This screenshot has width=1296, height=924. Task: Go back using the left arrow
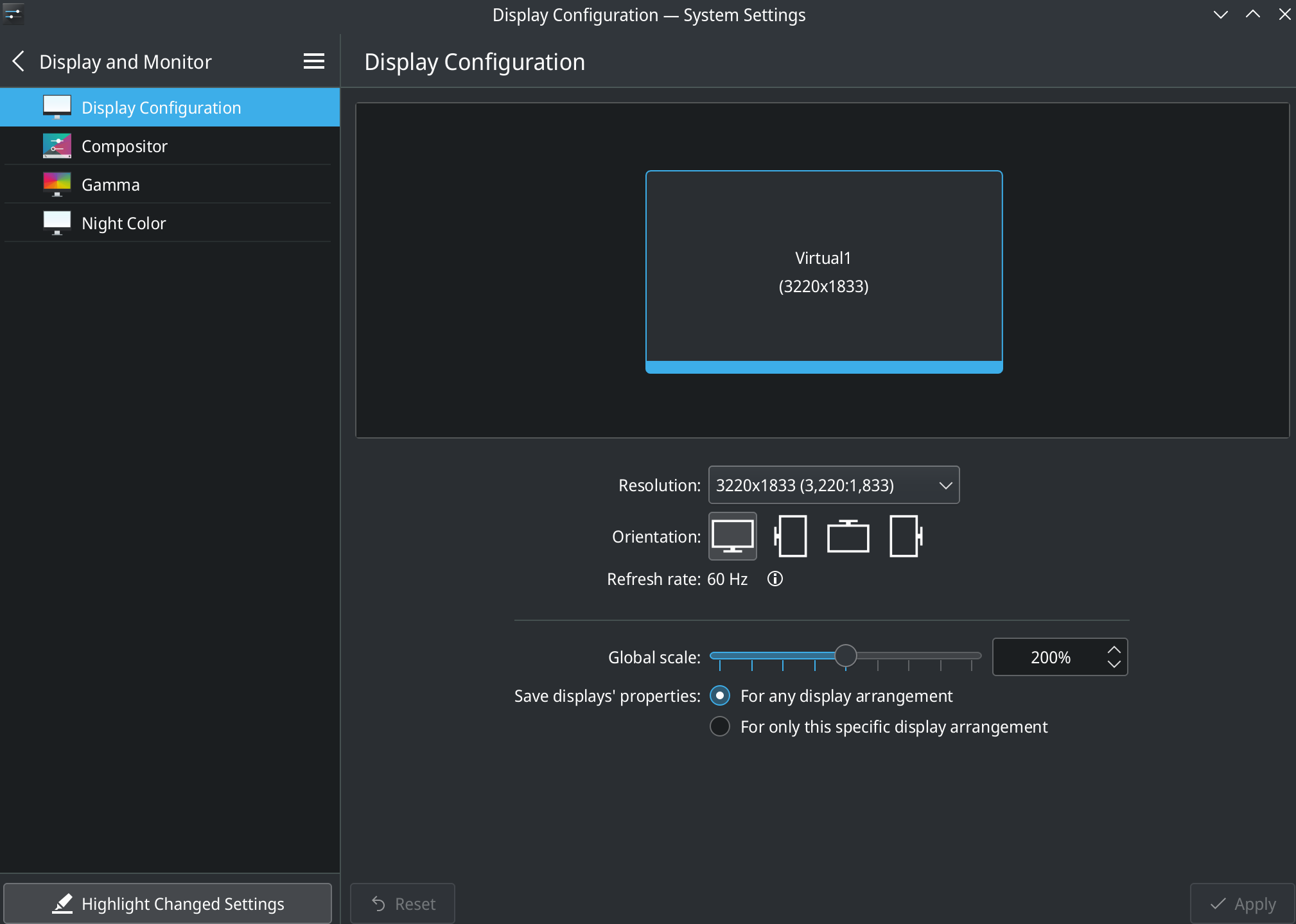click(x=19, y=62)
